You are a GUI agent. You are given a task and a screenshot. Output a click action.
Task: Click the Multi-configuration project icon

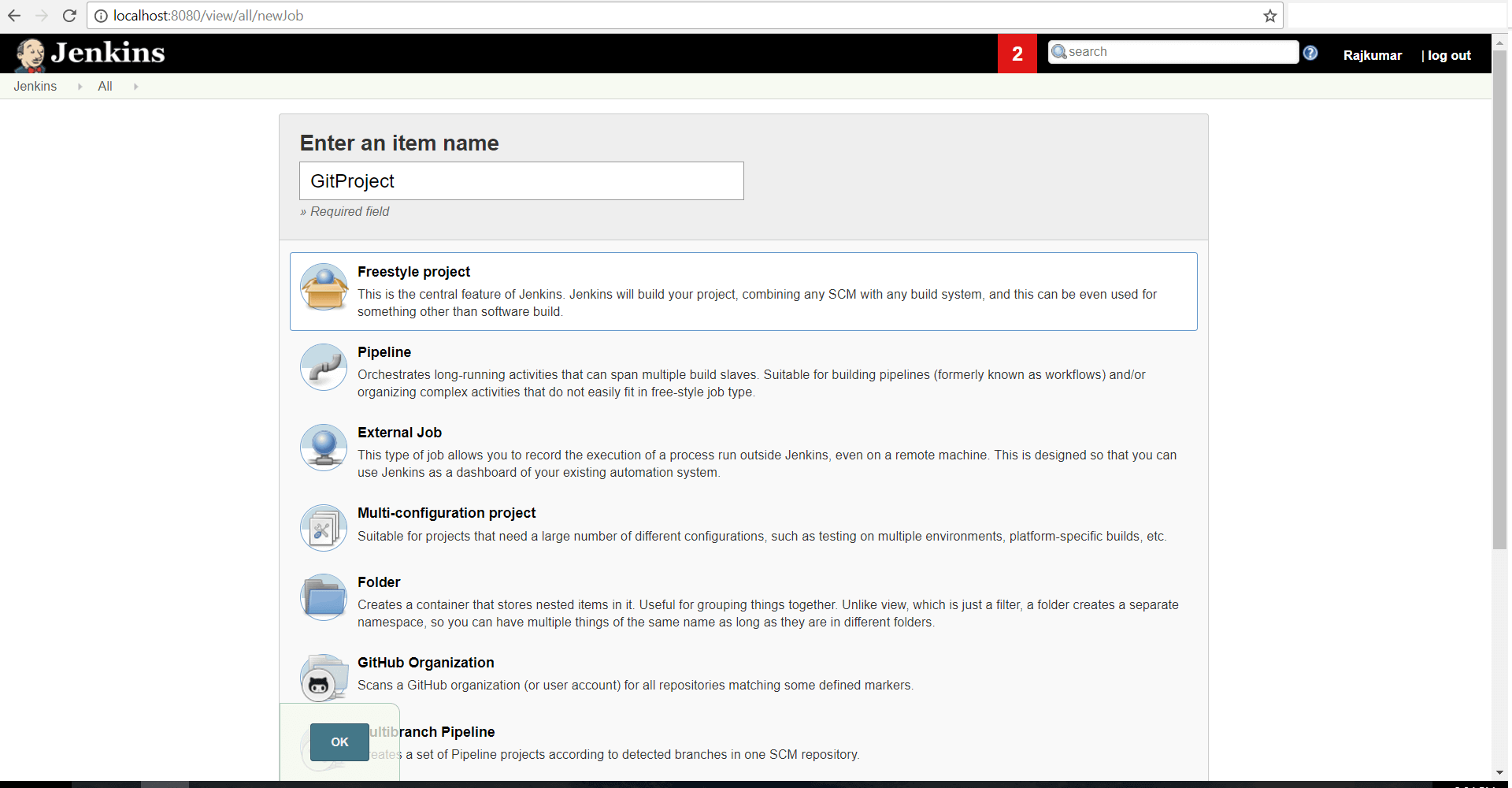click(x=323, y=527)
